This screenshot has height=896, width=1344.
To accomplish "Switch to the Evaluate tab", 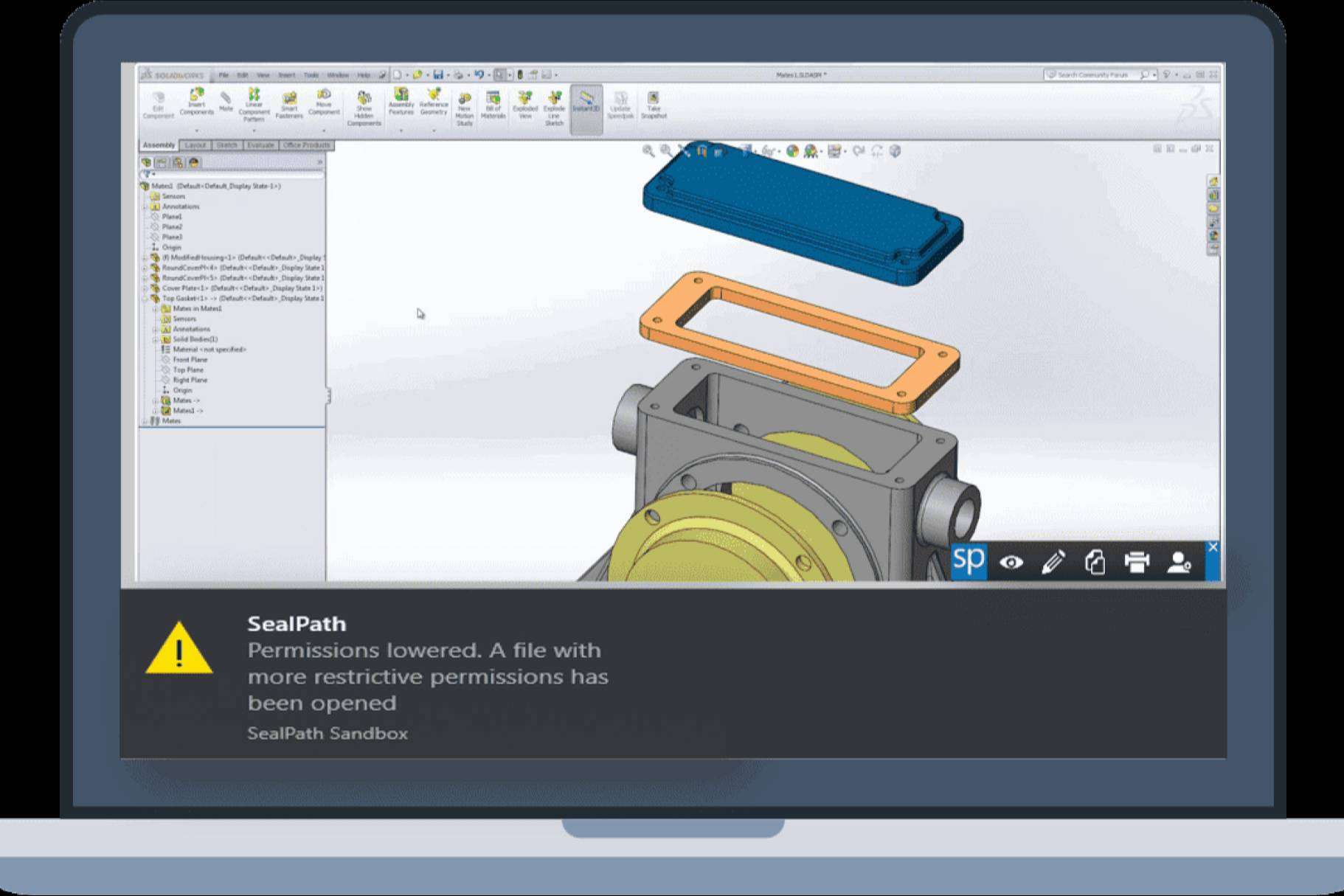I will click(260, 145).
